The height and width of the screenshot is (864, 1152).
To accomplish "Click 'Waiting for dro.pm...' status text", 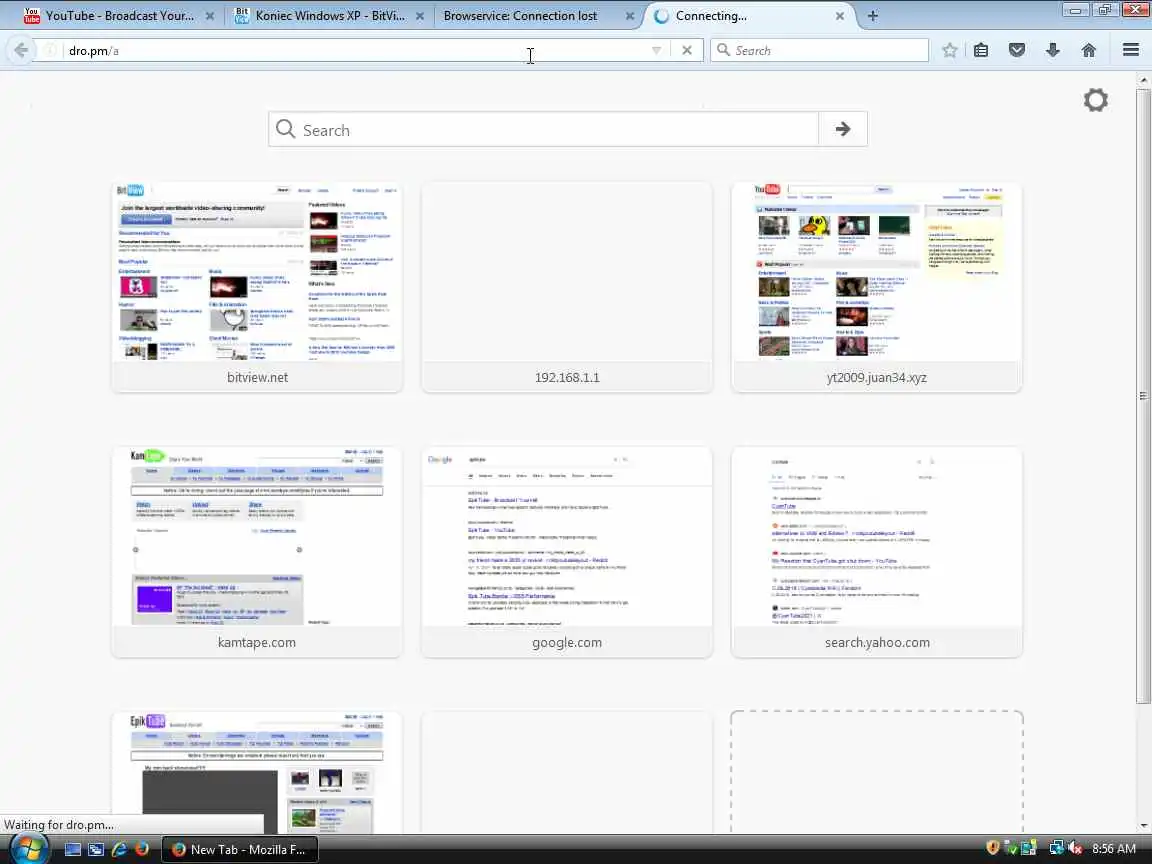I will point(59,824).
